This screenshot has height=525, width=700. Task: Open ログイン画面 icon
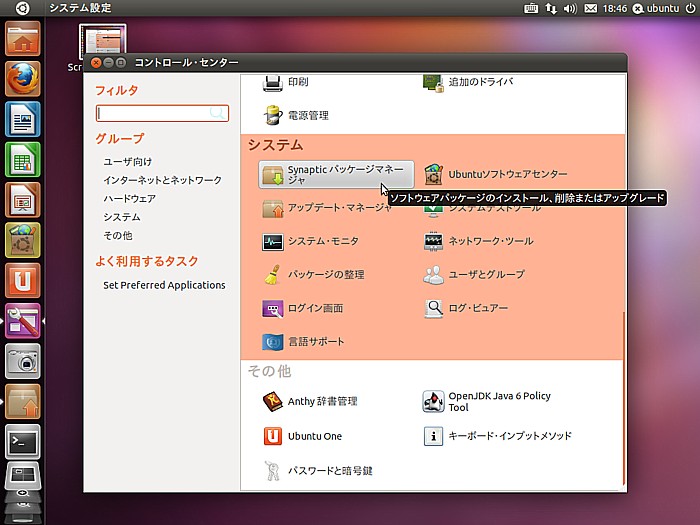[x=272, y=308]
